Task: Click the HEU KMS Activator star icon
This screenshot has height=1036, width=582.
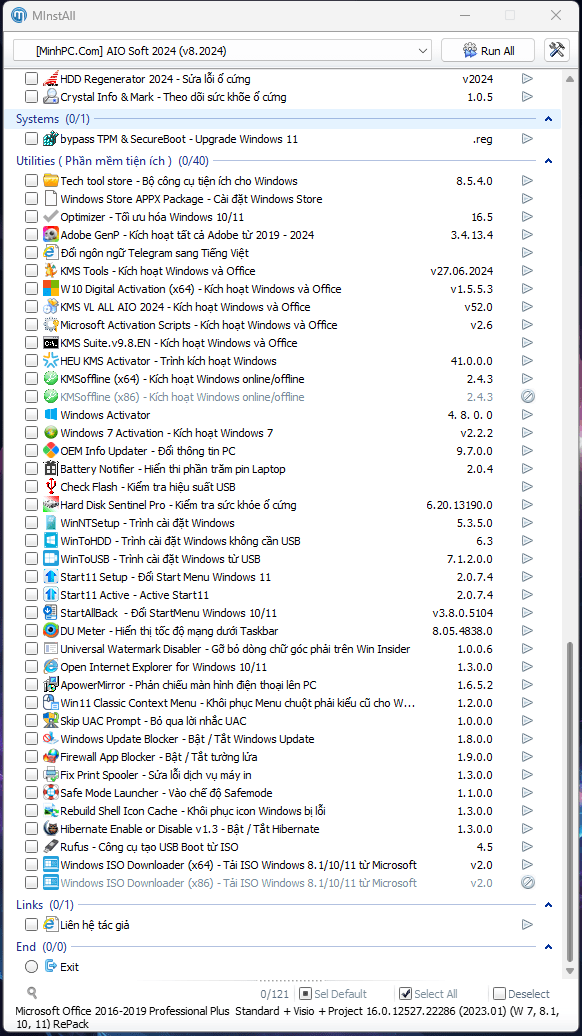Action: coord(51,361)
